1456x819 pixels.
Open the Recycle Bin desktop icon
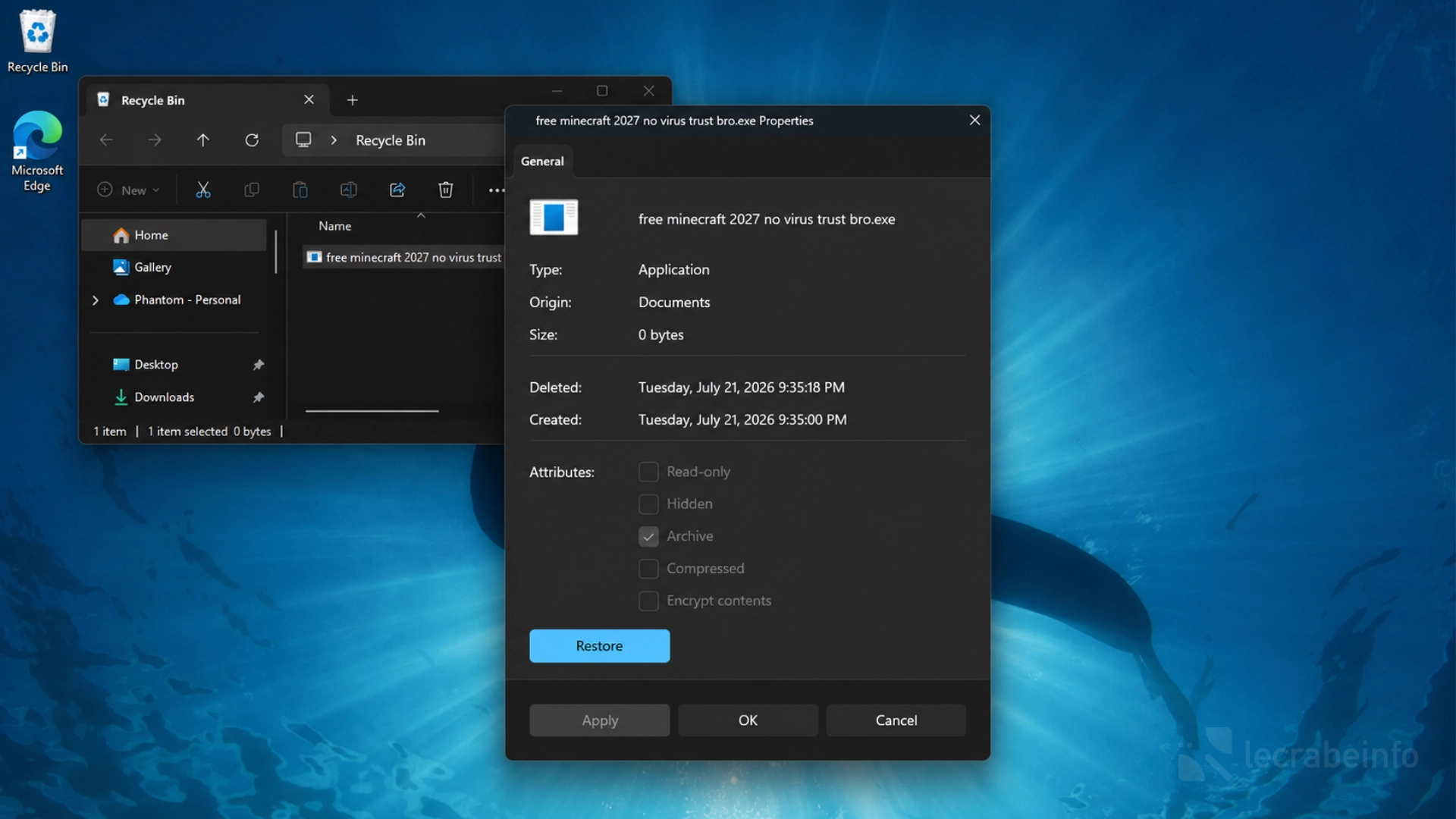(37, 42)
